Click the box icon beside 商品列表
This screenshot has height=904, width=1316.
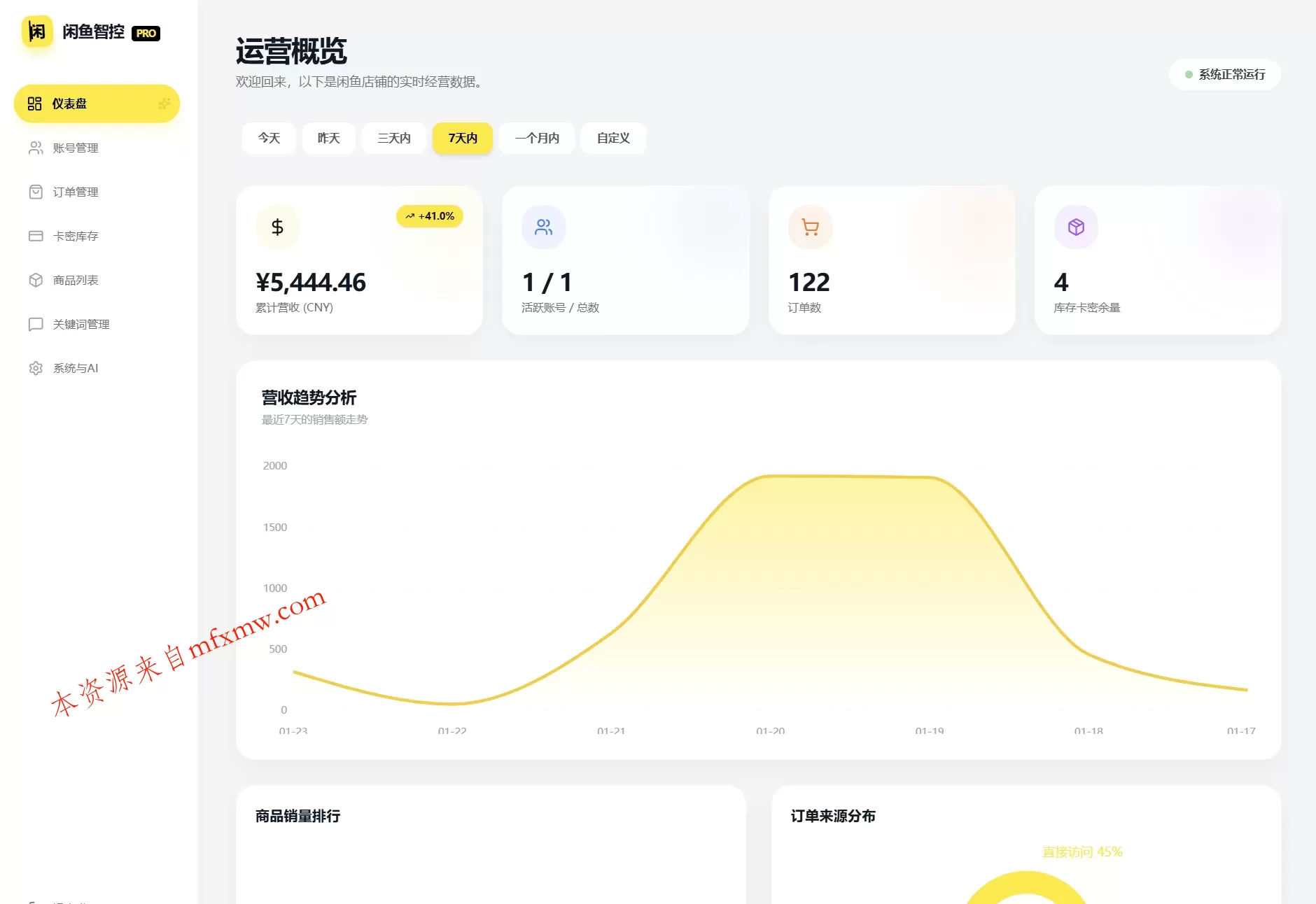36,280
